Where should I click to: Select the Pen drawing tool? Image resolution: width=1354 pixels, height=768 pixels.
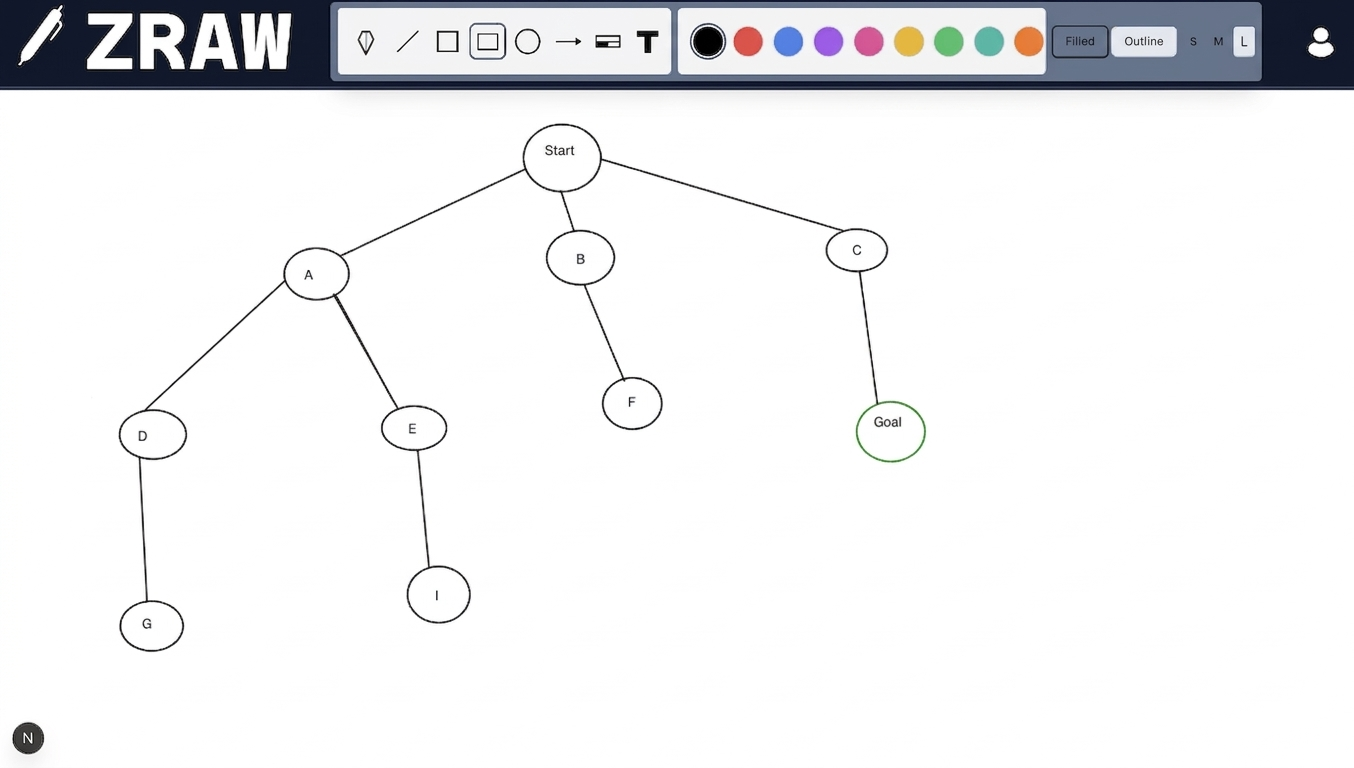coord(366,42)
